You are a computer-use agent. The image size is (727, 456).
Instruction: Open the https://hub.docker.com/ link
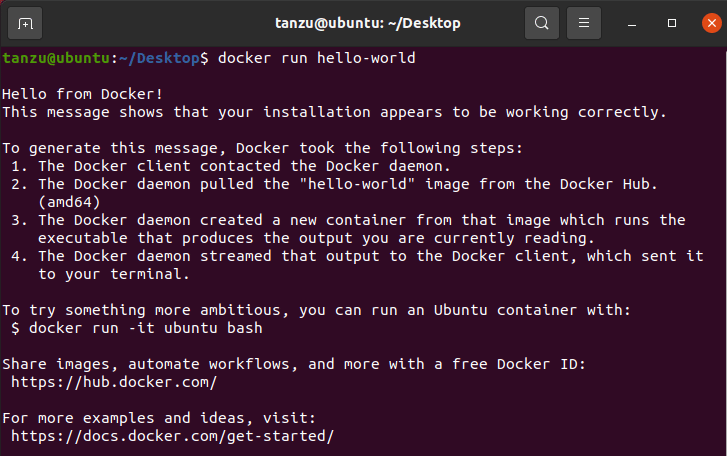(114, 382)
